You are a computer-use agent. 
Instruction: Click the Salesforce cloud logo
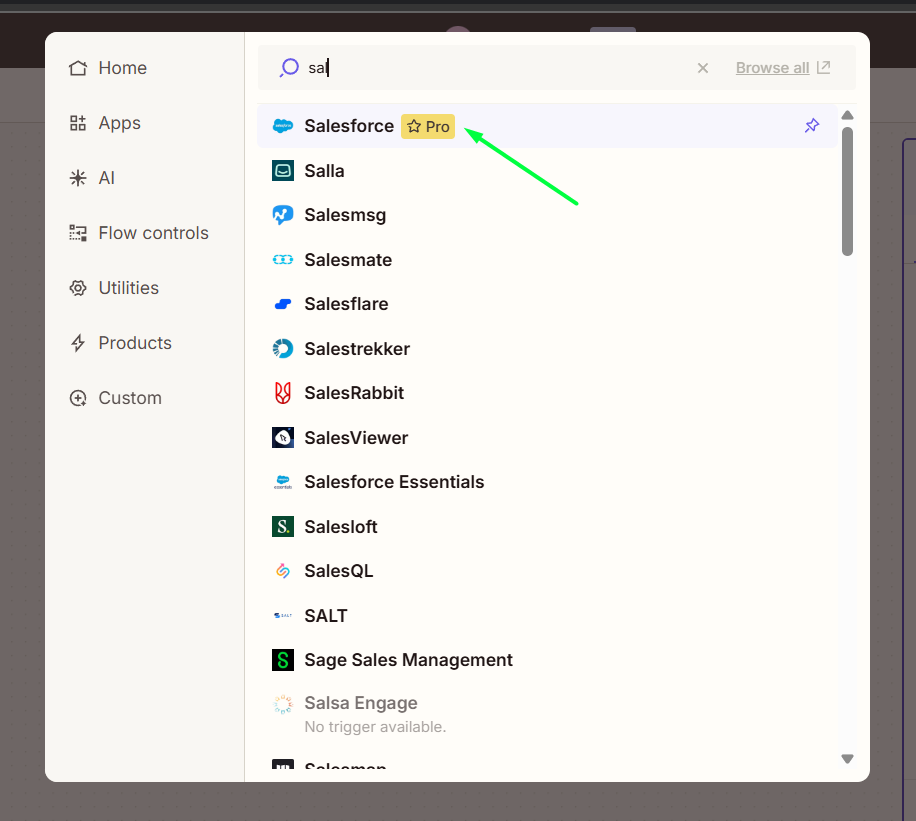click(x=283, y=126)
